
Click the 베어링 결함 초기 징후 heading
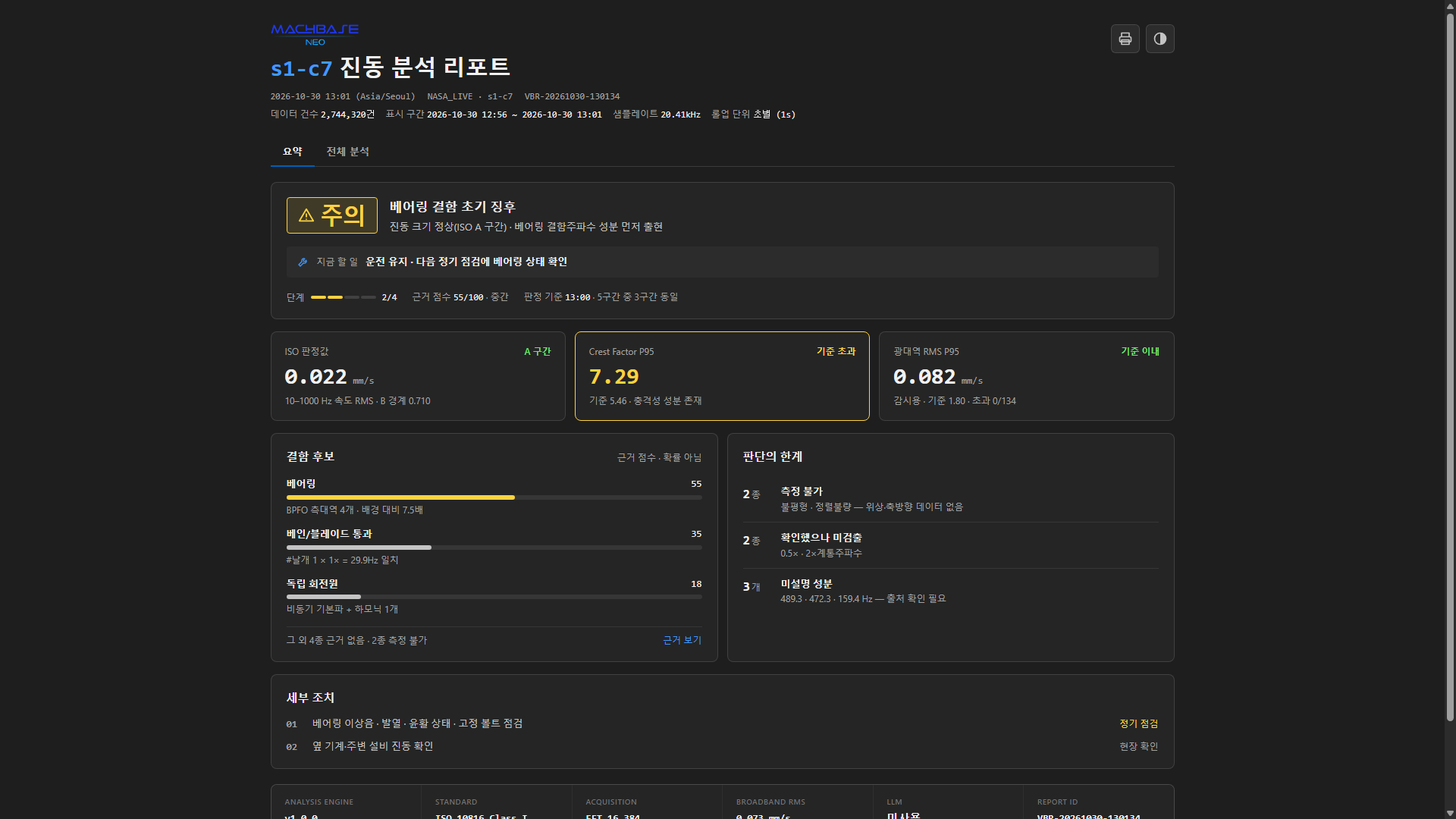pos(453,207)
